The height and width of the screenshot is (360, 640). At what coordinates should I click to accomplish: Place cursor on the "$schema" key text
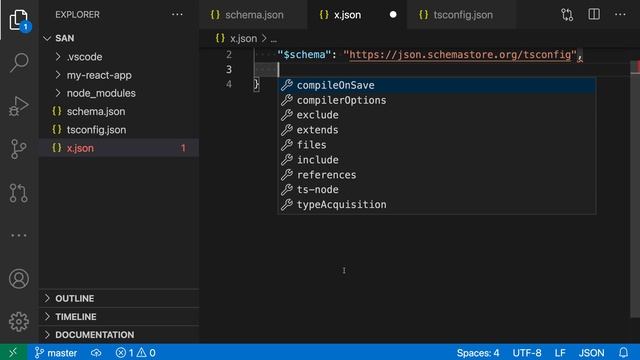(304, 55)
